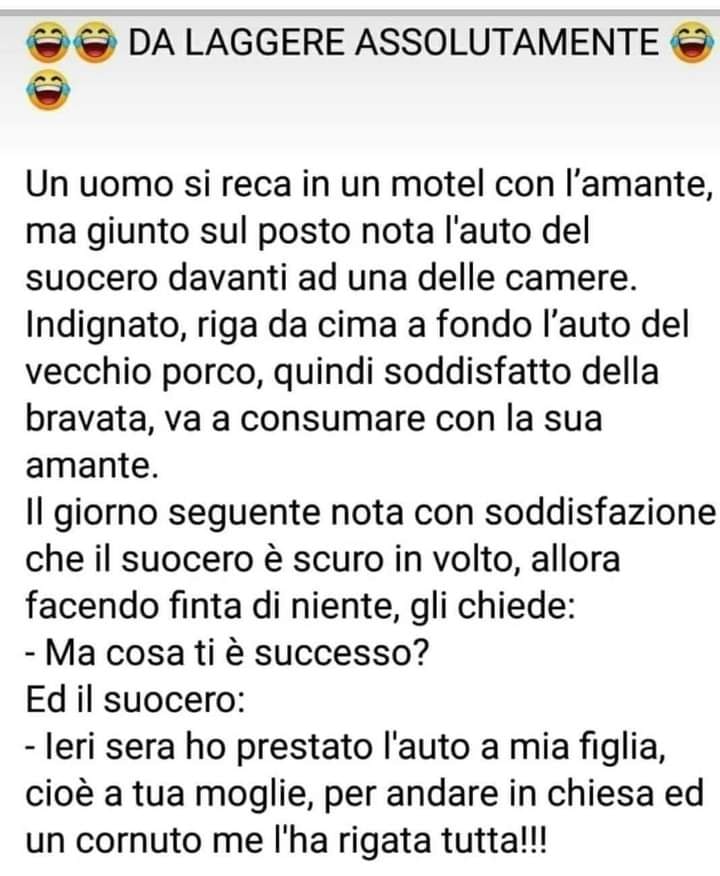
Task: Click the laughing emoji after ASSOLUTAMENTE
Action: 692,42
